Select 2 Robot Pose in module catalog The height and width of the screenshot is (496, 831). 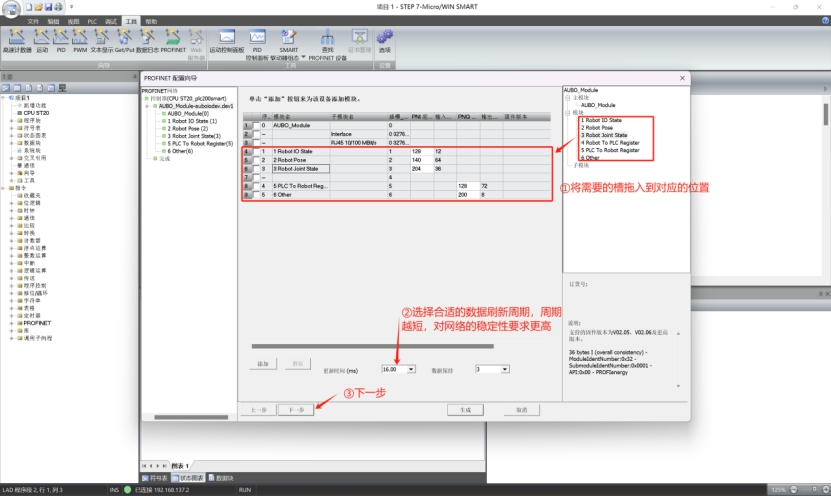598,127
